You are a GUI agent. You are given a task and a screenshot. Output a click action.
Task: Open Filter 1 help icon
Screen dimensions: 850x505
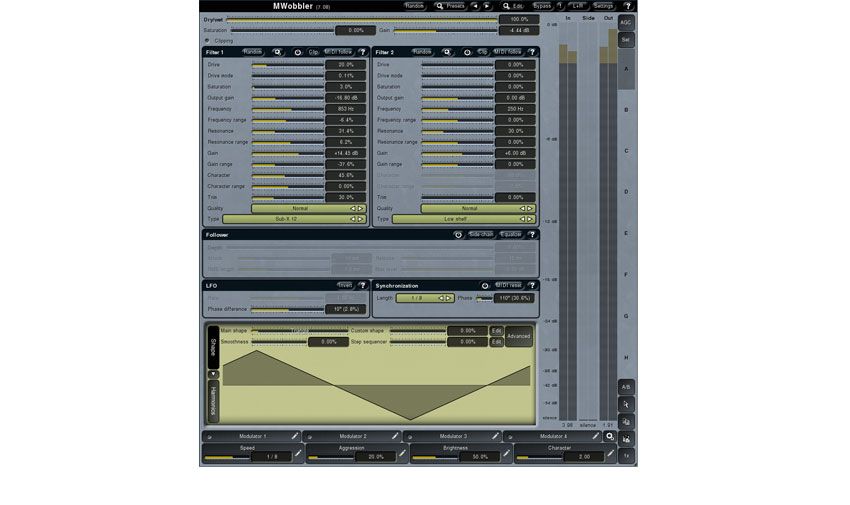click(x=363, y=52)
